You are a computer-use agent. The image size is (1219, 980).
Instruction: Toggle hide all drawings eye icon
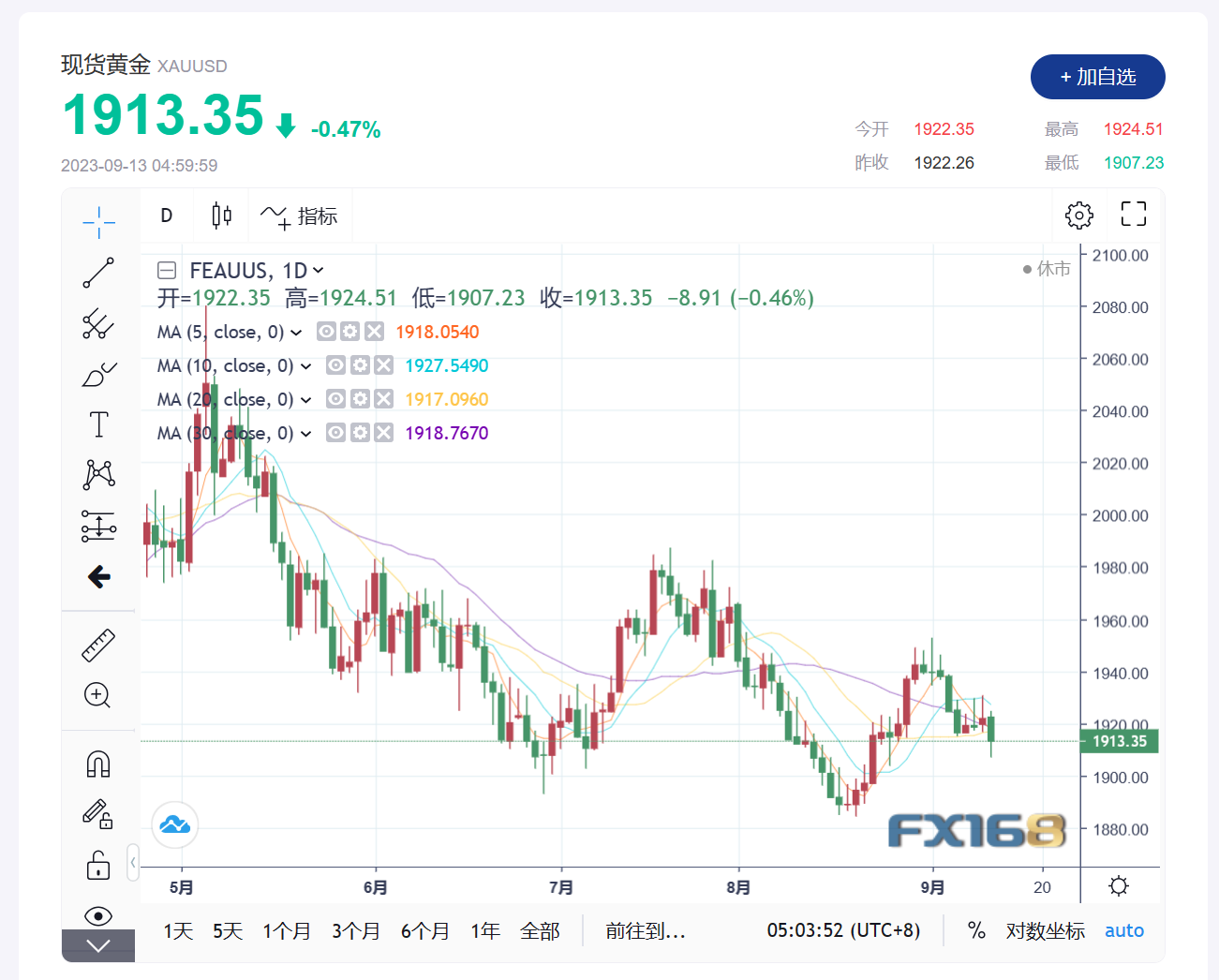pos(97,916)
